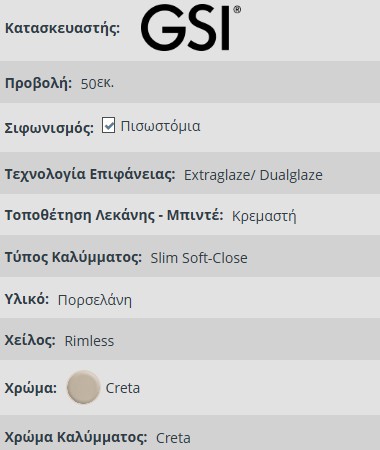Click the Σιφωνισμός row label

(49, 128)
